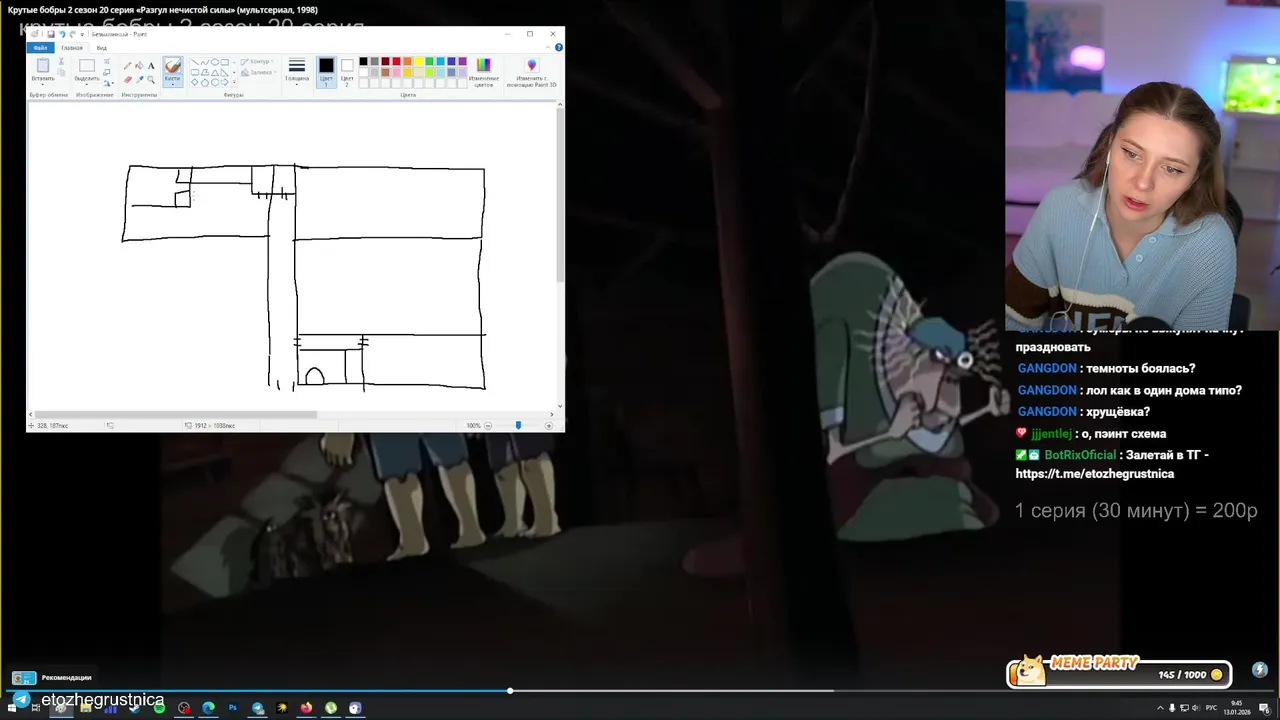Click the Select (Выделить) rectangle icon
This screenshot has height=720, width=1280.
[87, 65]
